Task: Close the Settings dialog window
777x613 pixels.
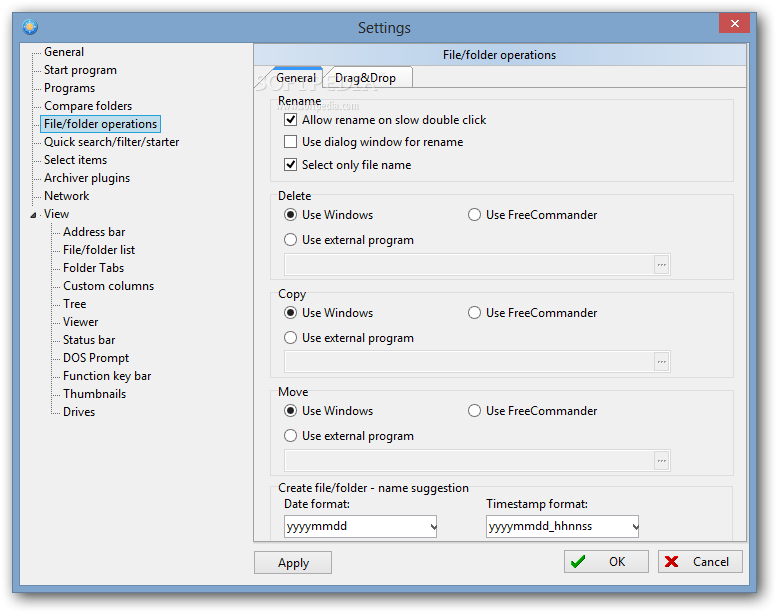Action: coord(734,23)
